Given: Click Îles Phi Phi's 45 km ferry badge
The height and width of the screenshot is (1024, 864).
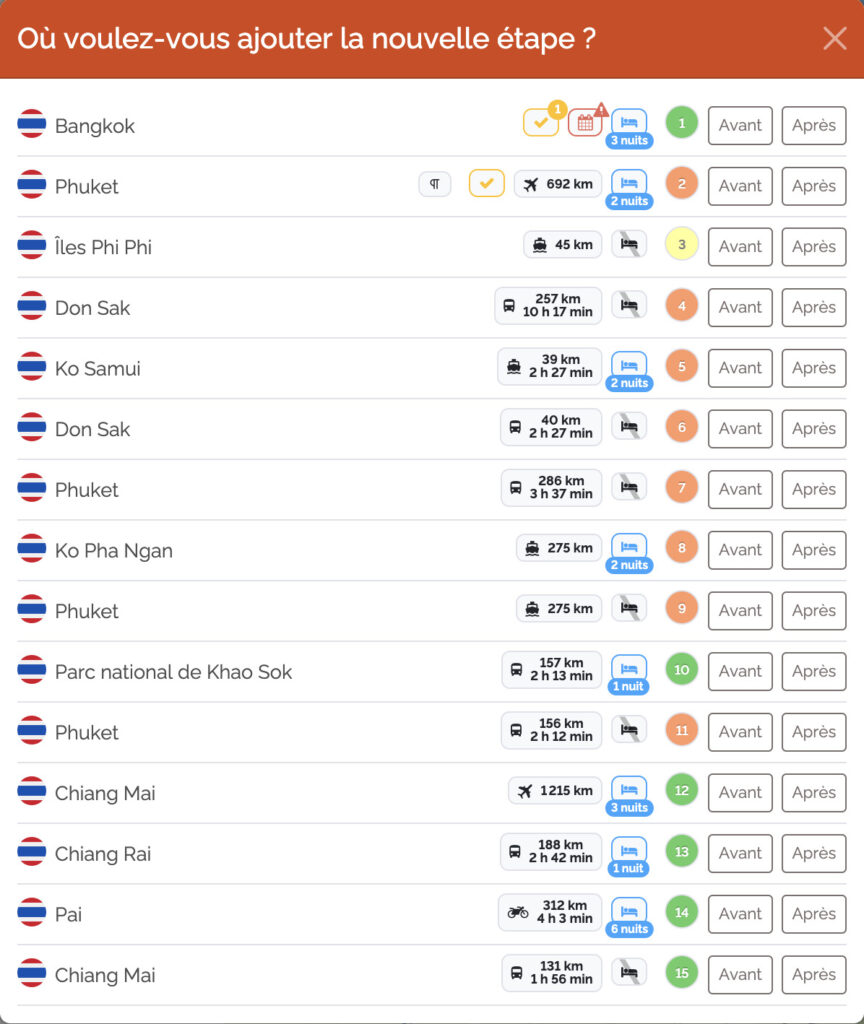Looking at the screenshot, I should pyautogui.click(x=562, y=245).
